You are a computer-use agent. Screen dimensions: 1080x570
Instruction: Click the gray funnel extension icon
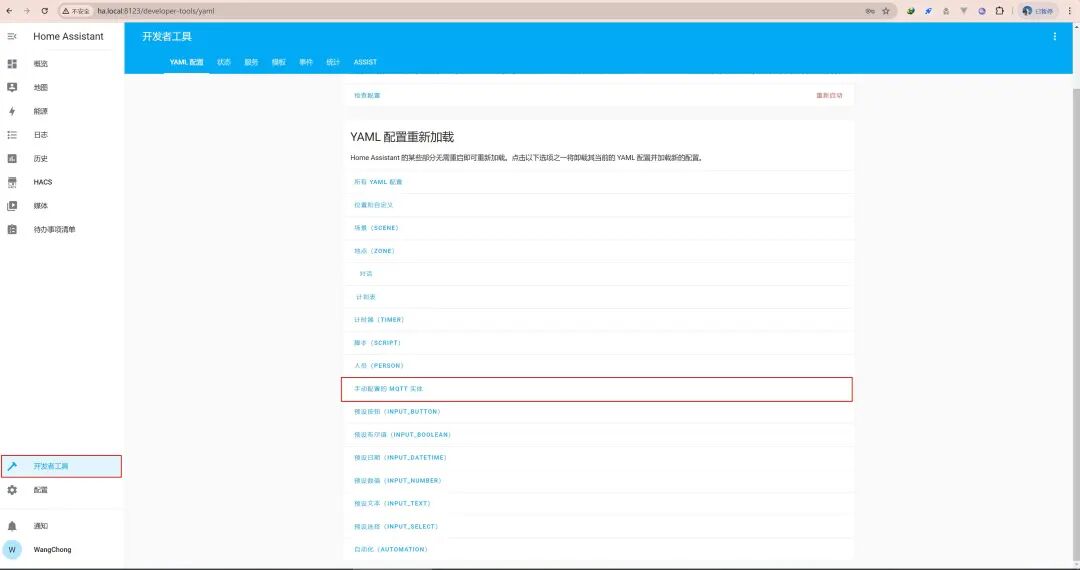[x=964, y=11]
